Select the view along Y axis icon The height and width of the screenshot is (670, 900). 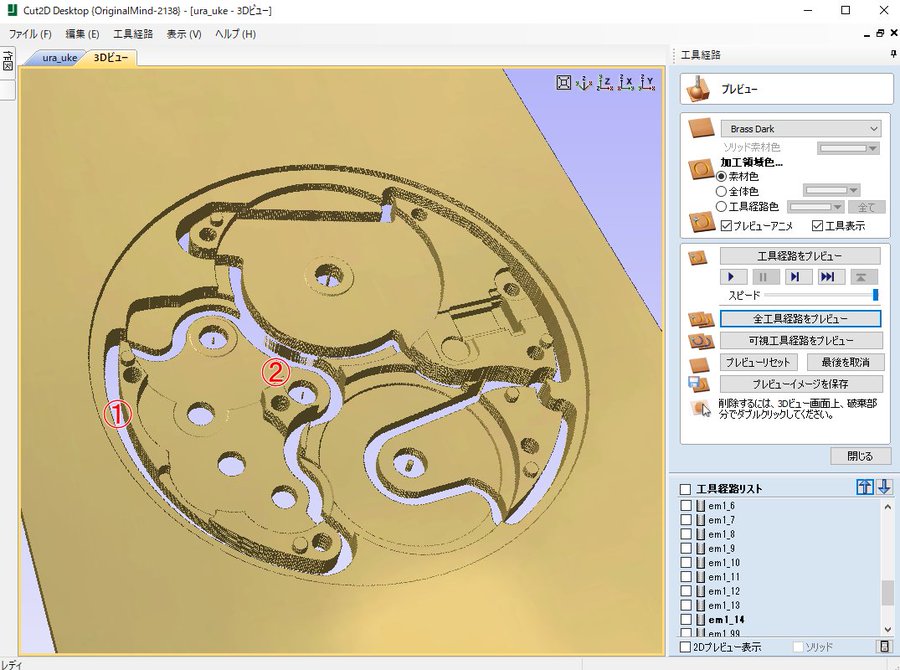click(x=647, y=83)
